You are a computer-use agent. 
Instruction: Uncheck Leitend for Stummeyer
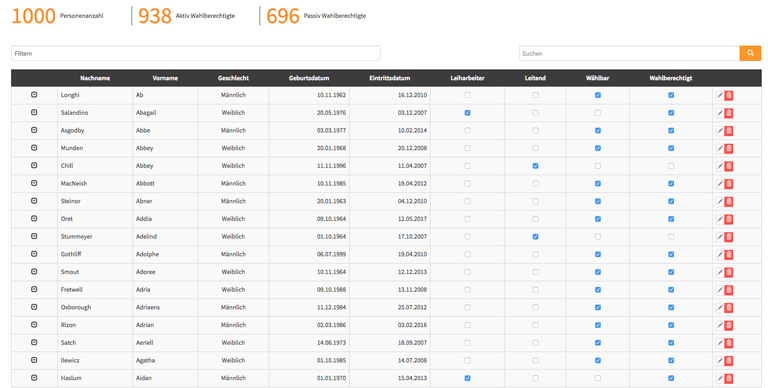(x=535, y=236)
